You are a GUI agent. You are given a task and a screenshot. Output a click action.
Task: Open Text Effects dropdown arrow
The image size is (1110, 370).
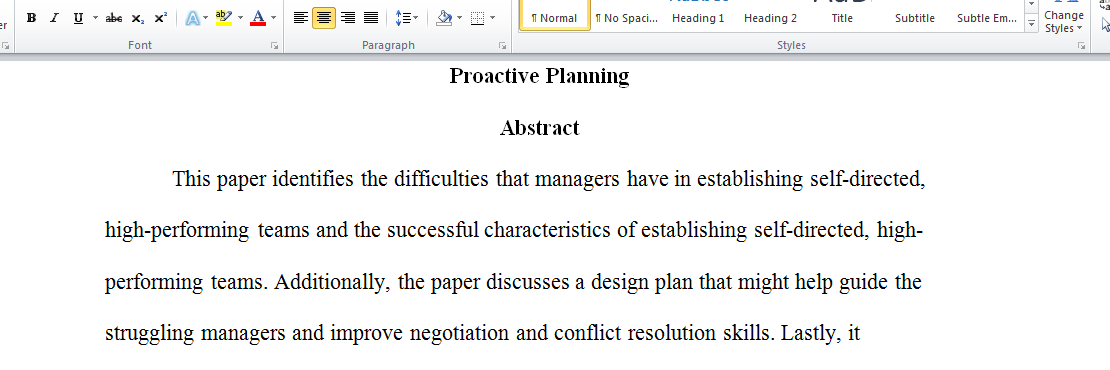tap(205, 18)
